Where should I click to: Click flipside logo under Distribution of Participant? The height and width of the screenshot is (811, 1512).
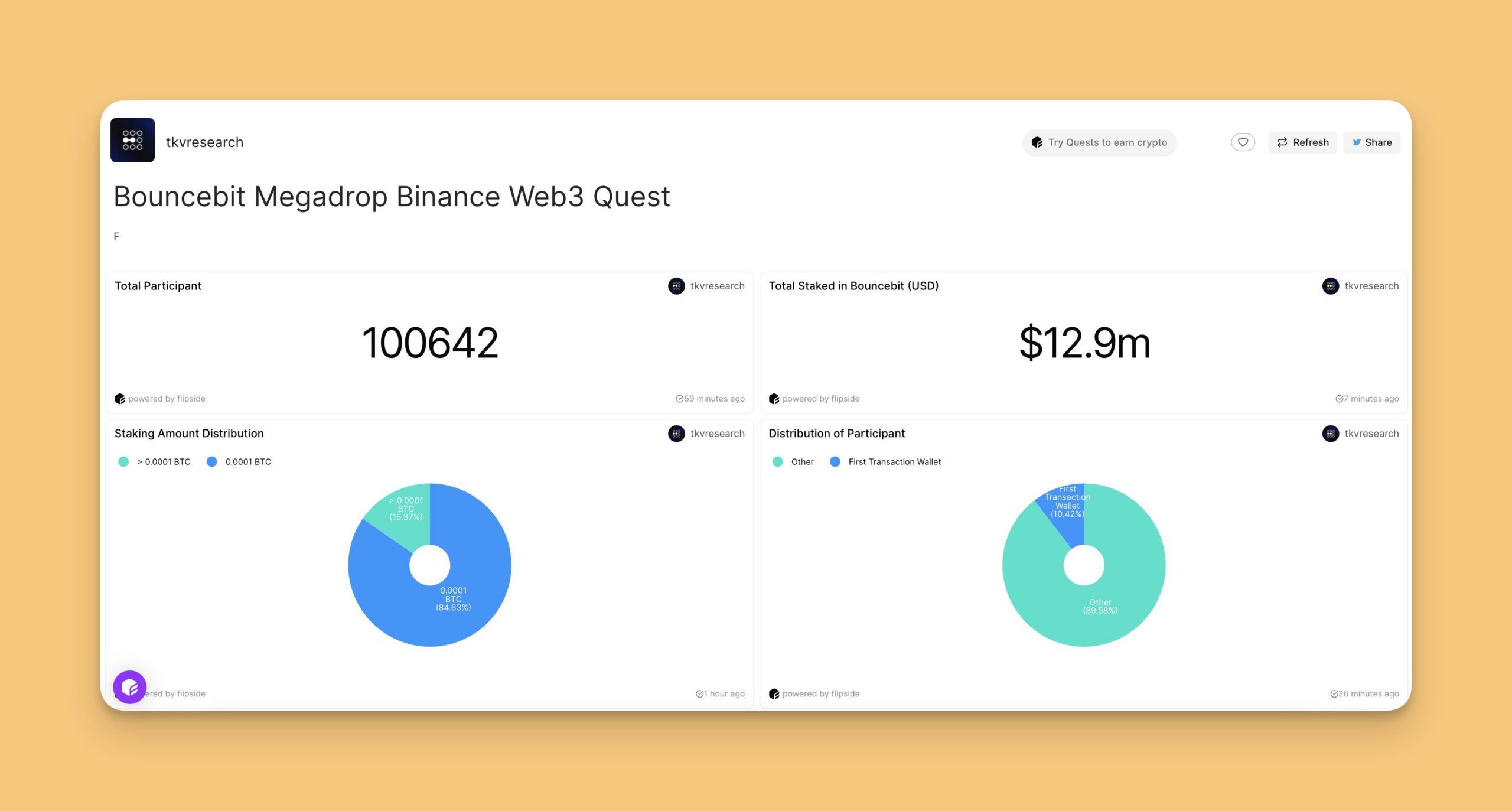[774, 694]
